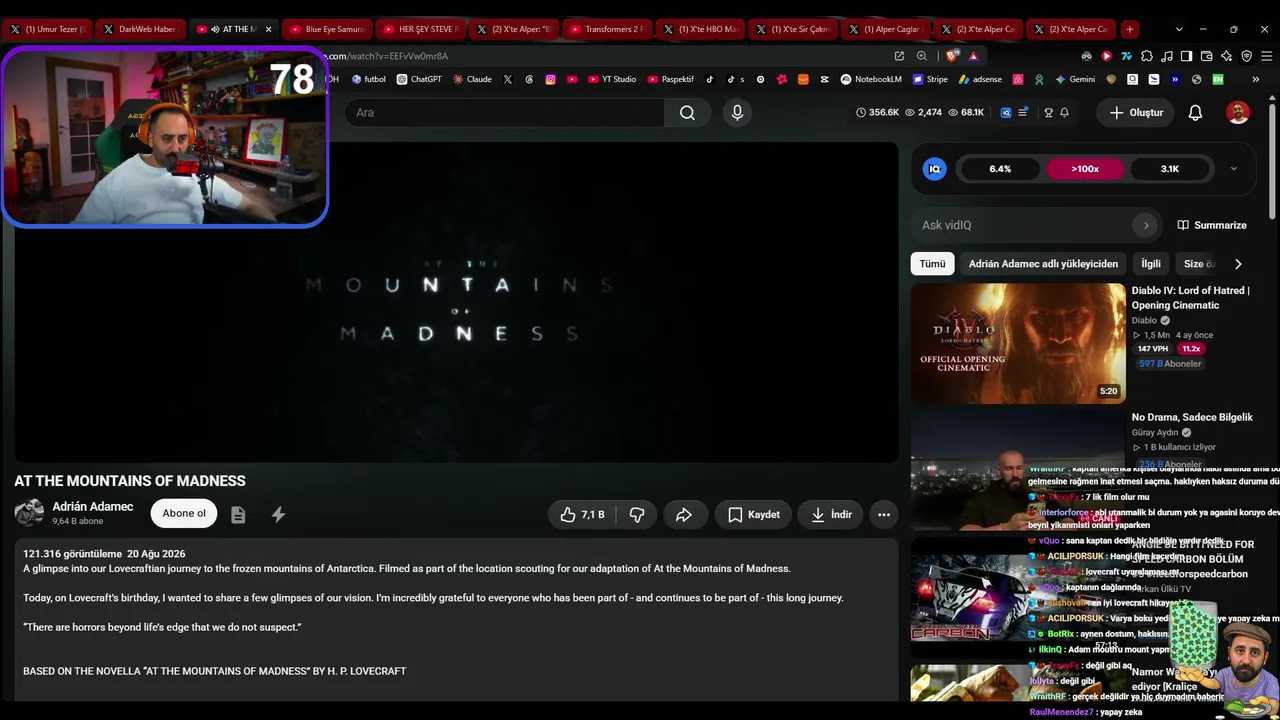Open the YT Studio bookmark
Image resolution: width=1280 pixels, height=720 pixels.
(x=612, y=79)
